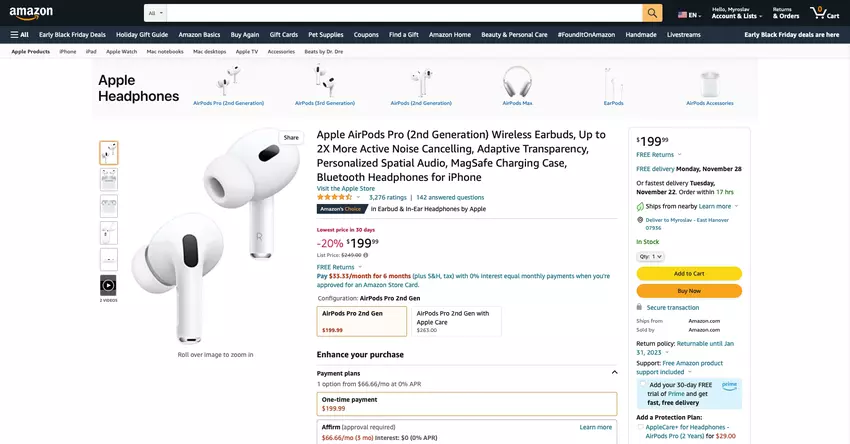
Task: Select AirPods Pro 2nd Gen with Apple Care
Action: click(455, 320)
